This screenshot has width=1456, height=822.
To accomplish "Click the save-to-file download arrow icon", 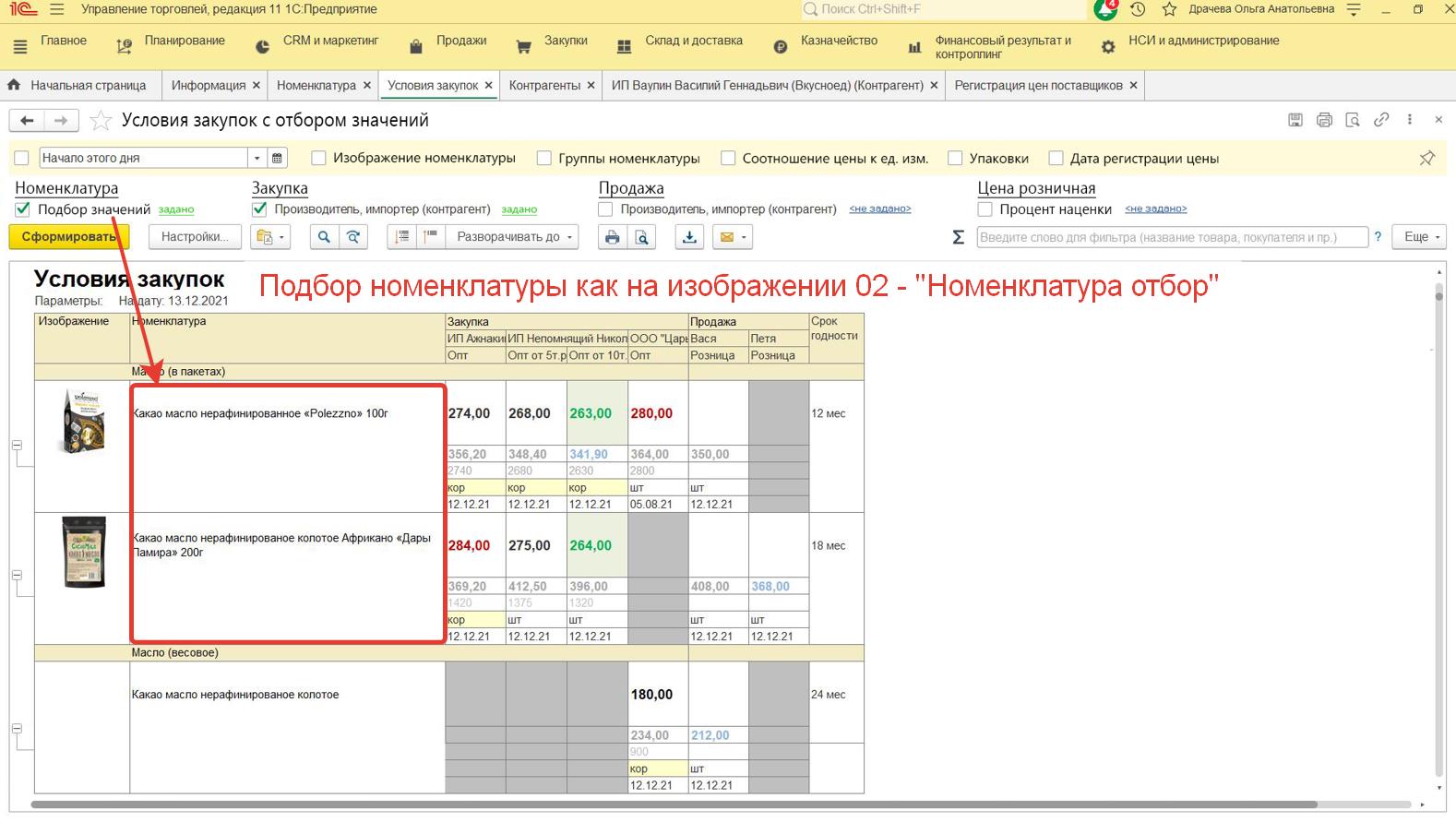I will pyautogui.click(x=689, y=238).
